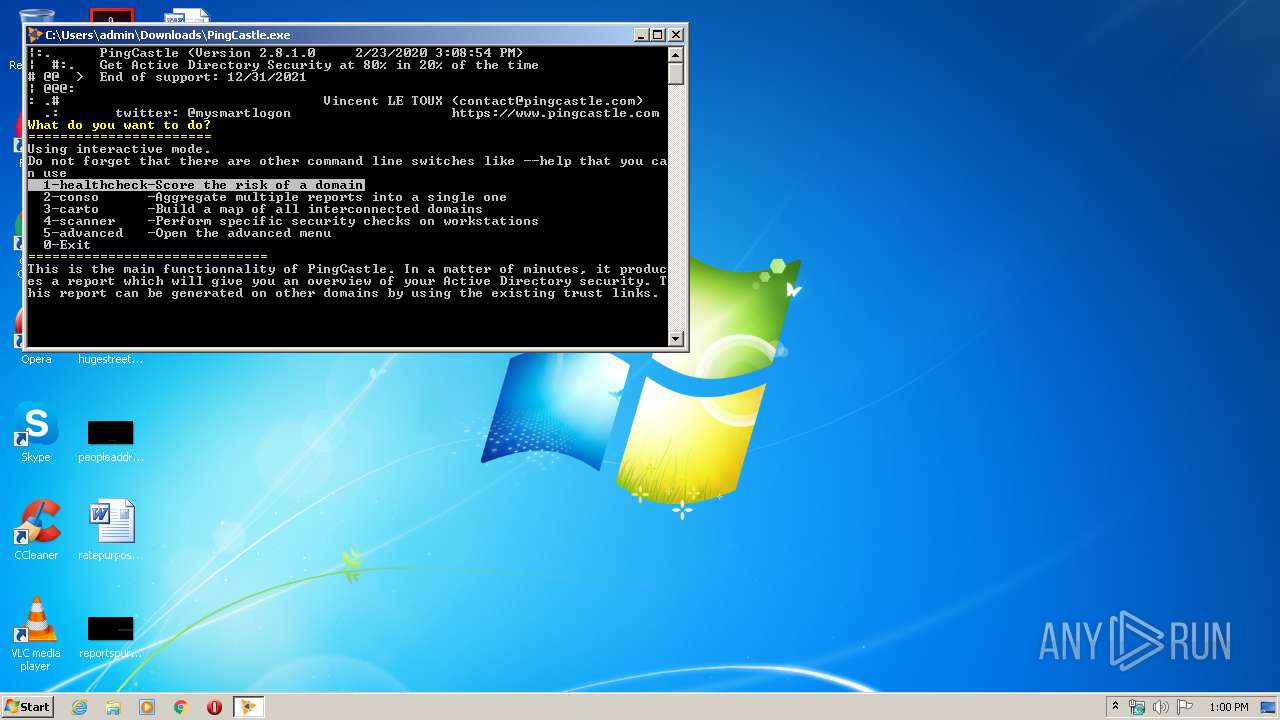This screenshot has width=1280, height=720.
Task: Click the scrollbar up arrow in console
Action: click(676, 55)
